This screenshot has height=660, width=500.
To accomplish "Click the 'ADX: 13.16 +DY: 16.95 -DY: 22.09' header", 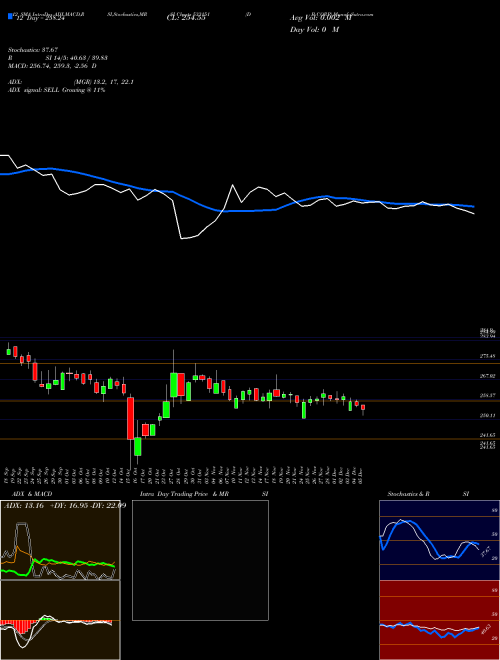I will [65, 506].
